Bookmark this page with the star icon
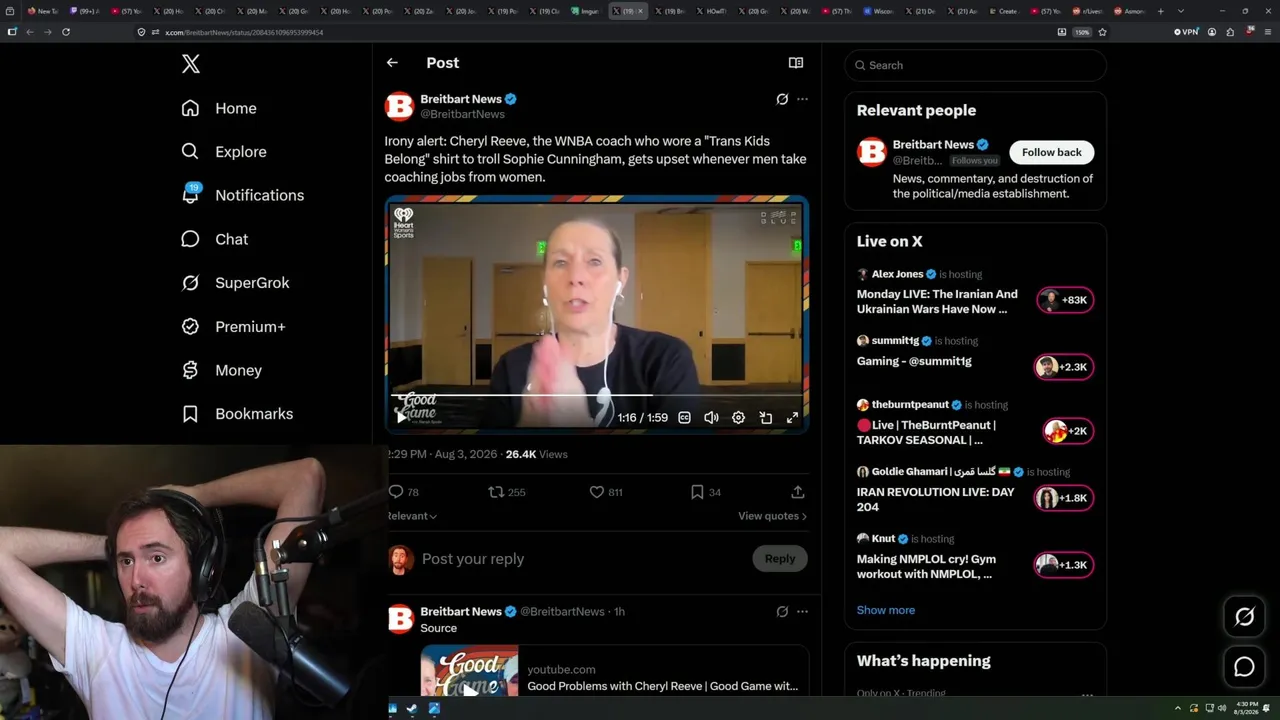The image size is (1280, 720). [x=1102, y=32]
